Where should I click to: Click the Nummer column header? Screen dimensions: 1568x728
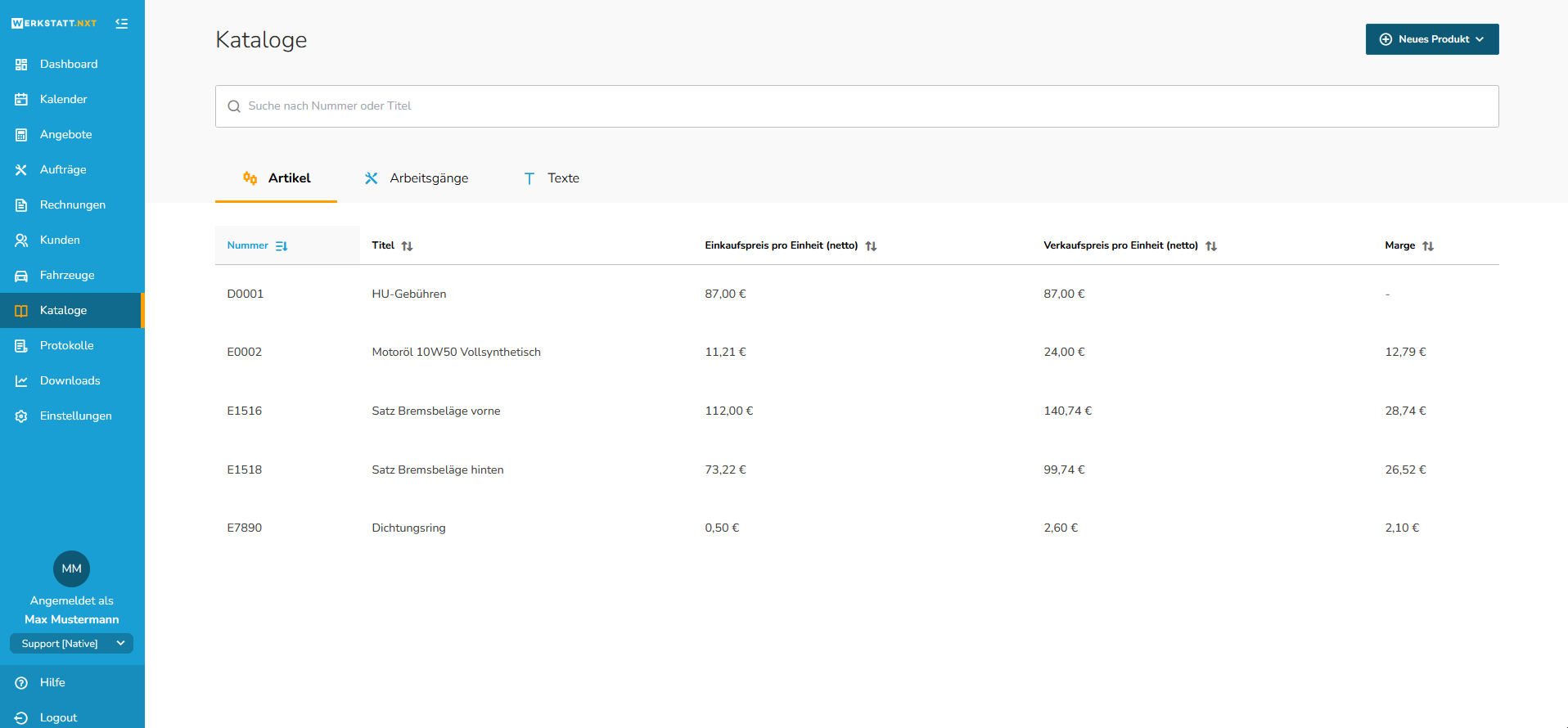point(248,245)
